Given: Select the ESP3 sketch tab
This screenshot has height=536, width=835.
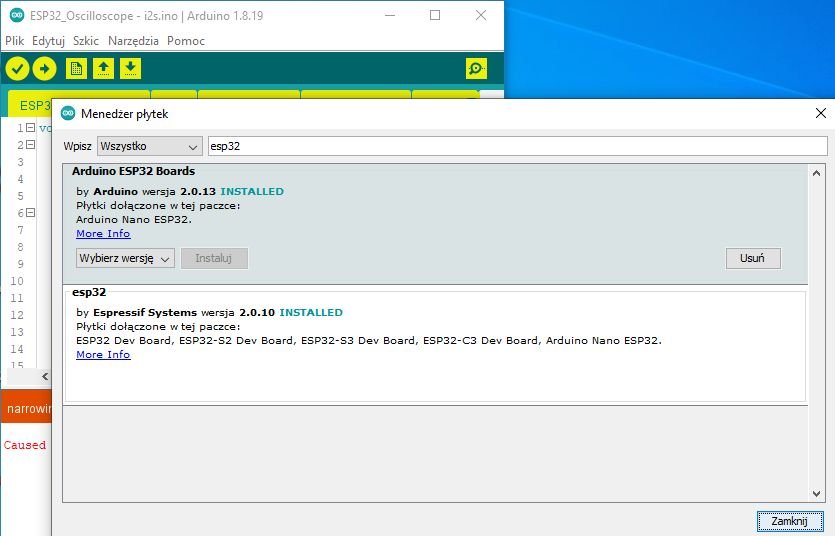Looking at the screenshot, I should click(x=31, y=105).
